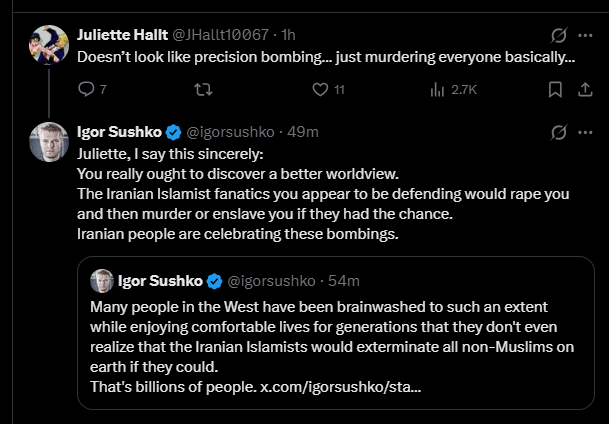609x424 pixels.
Task: Open Igor Sushko's reply avatar
Action: [47, 141]
